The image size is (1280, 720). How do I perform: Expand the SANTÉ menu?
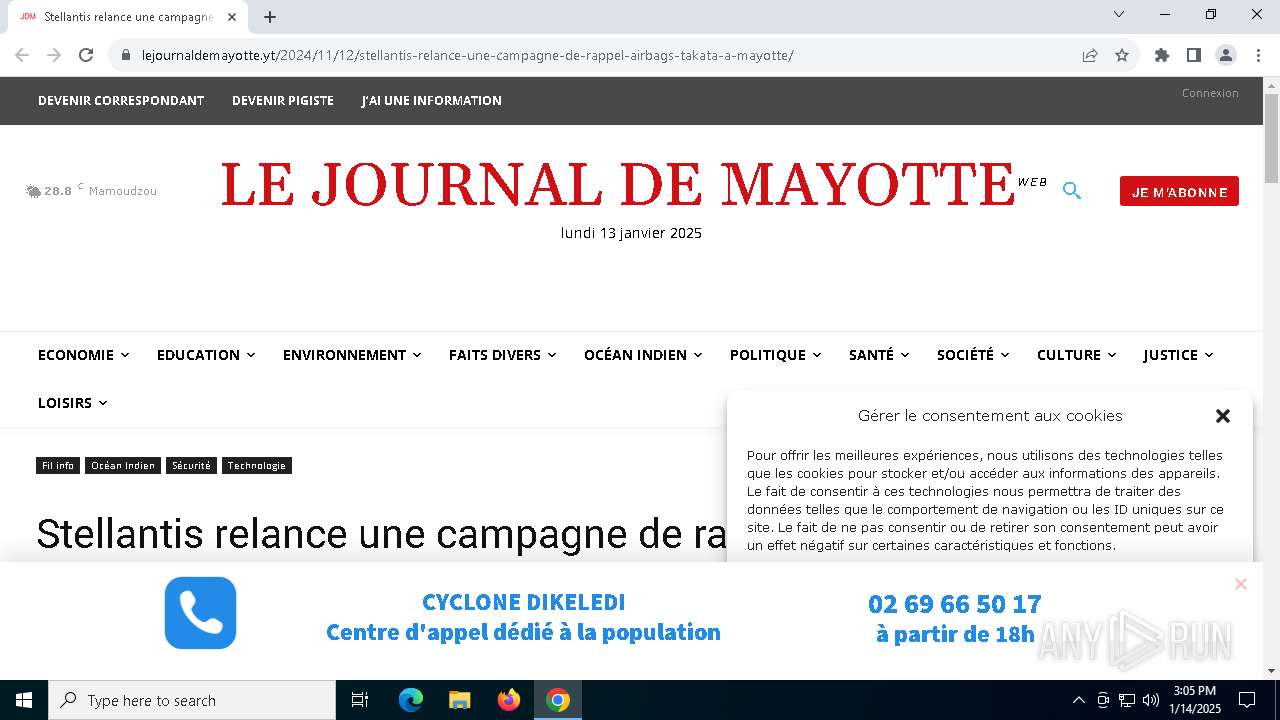pyautogui.click(x=879, y=355)
